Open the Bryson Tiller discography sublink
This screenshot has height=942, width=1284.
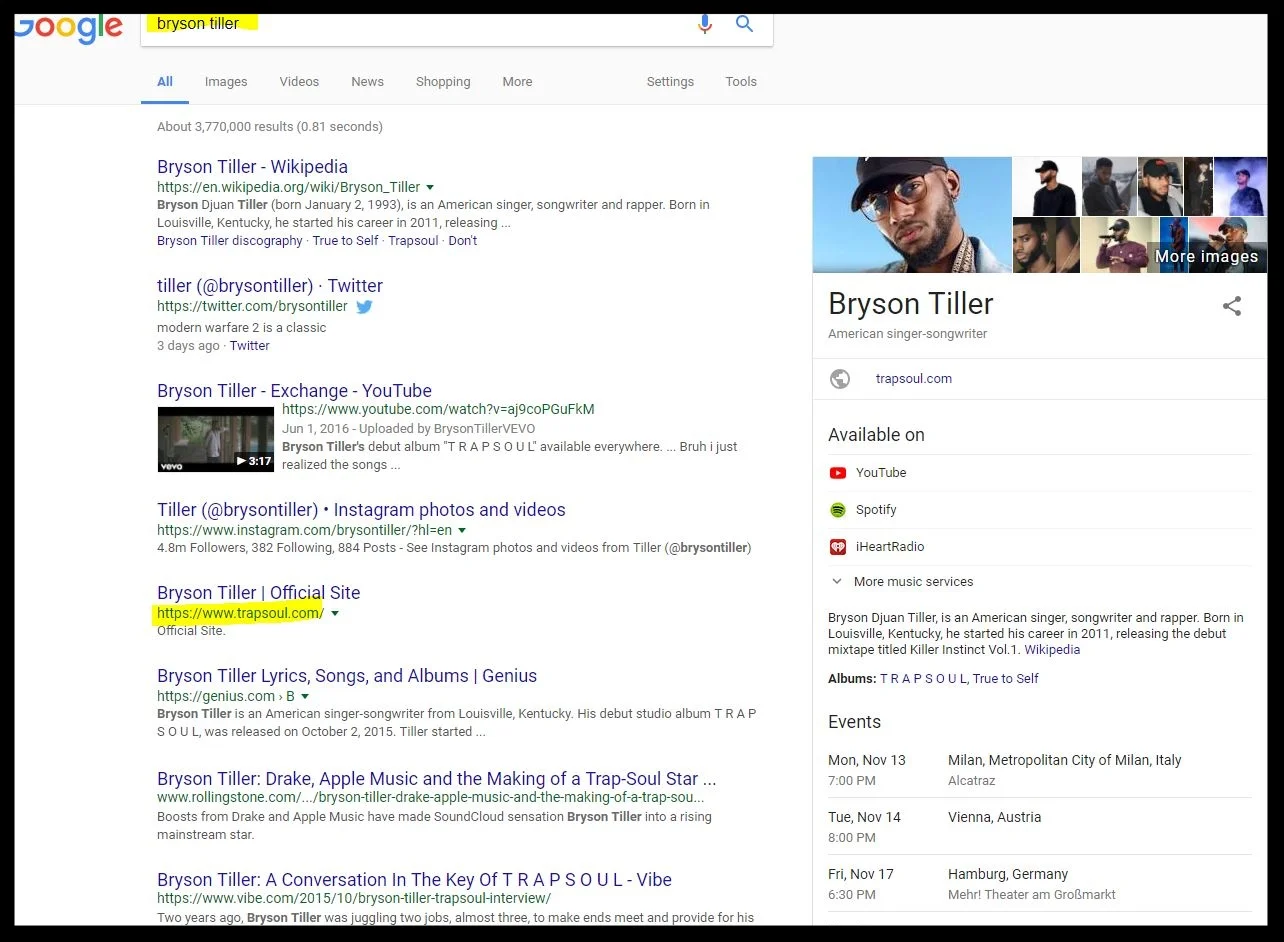click(230, 241)
